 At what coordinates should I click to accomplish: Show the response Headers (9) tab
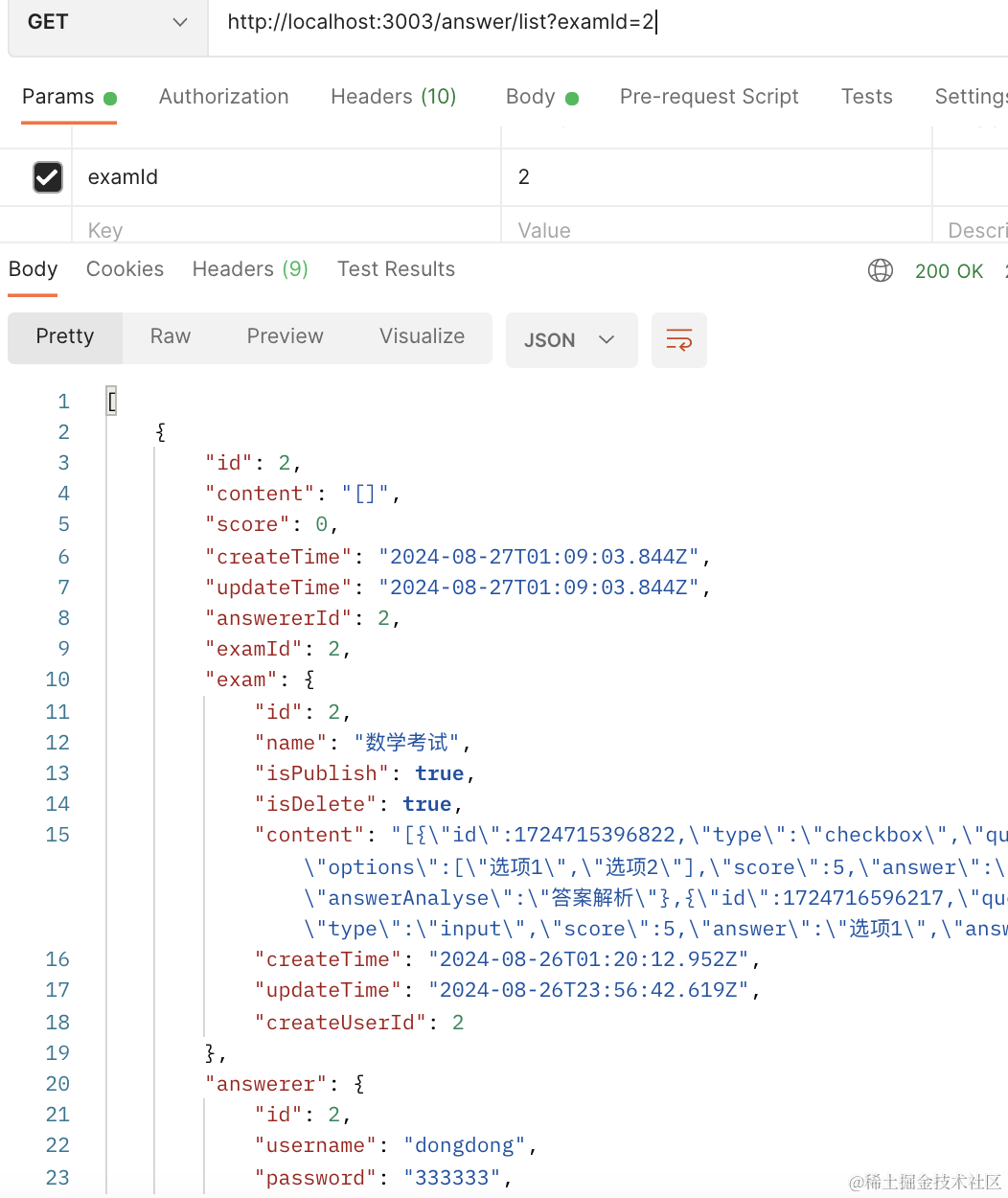tap(249, 269)
